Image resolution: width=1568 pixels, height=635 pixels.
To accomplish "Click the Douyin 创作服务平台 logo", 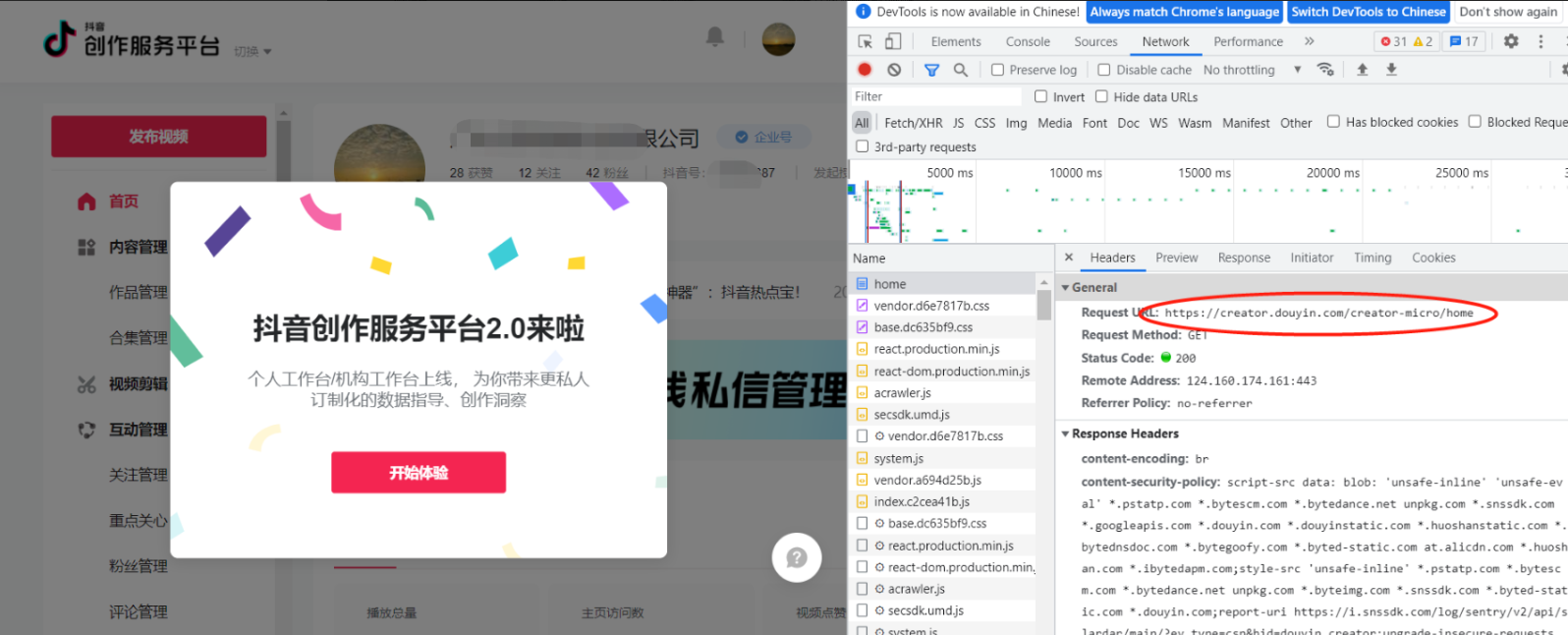I will [x=132, y=40].
